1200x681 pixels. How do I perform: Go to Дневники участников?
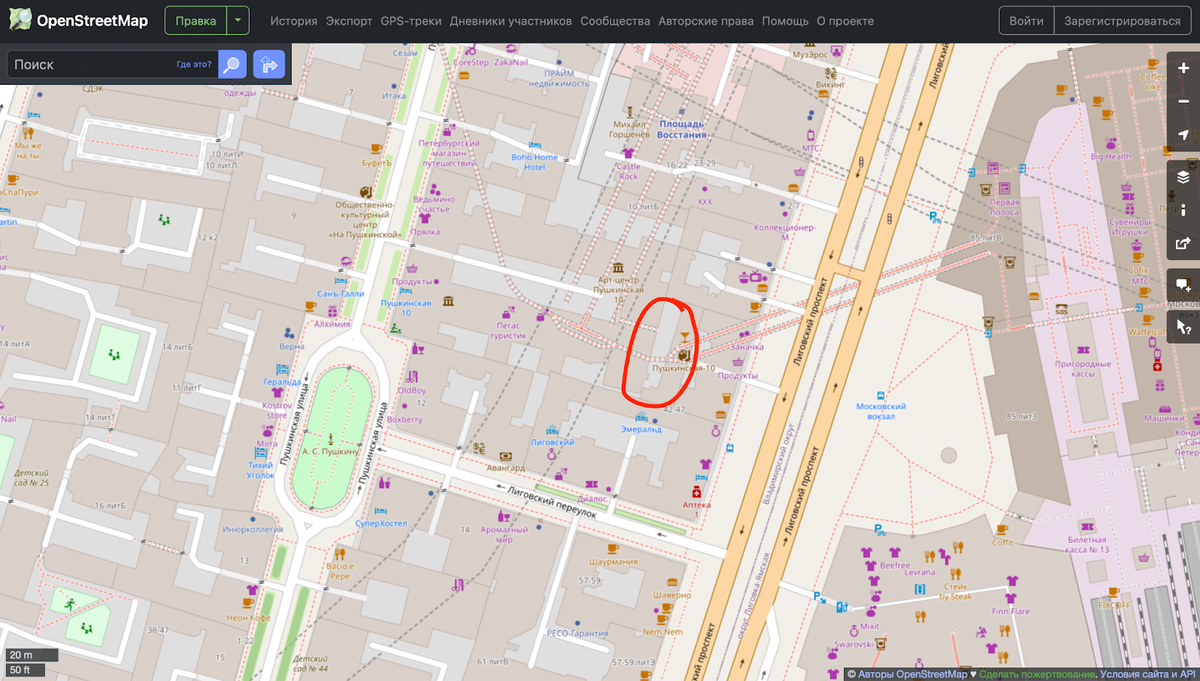511,21
